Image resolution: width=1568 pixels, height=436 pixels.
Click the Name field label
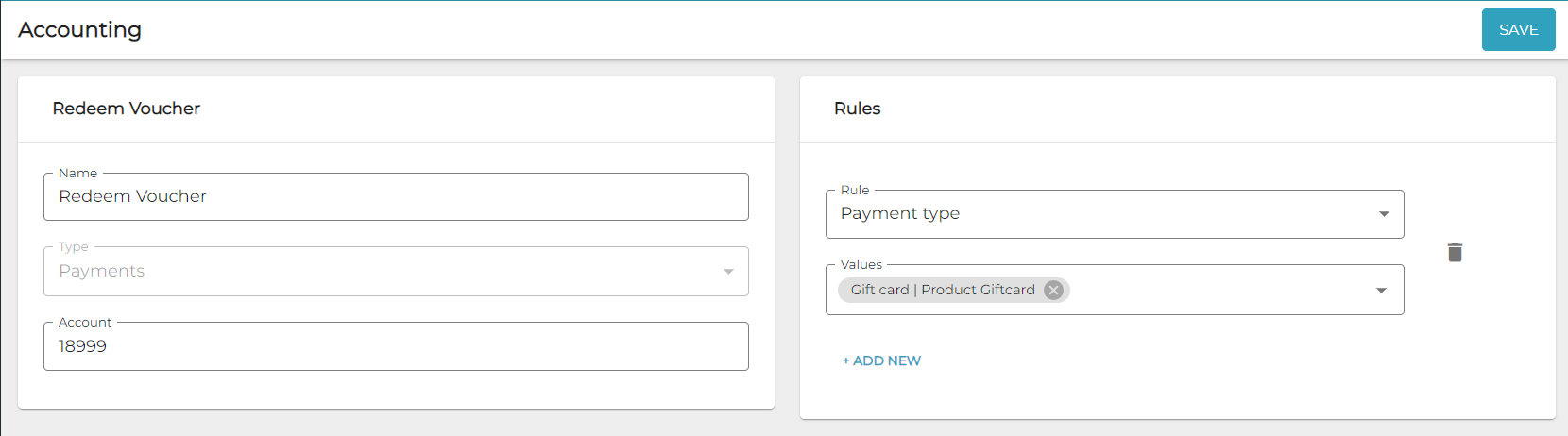click(x=77, y=173)
